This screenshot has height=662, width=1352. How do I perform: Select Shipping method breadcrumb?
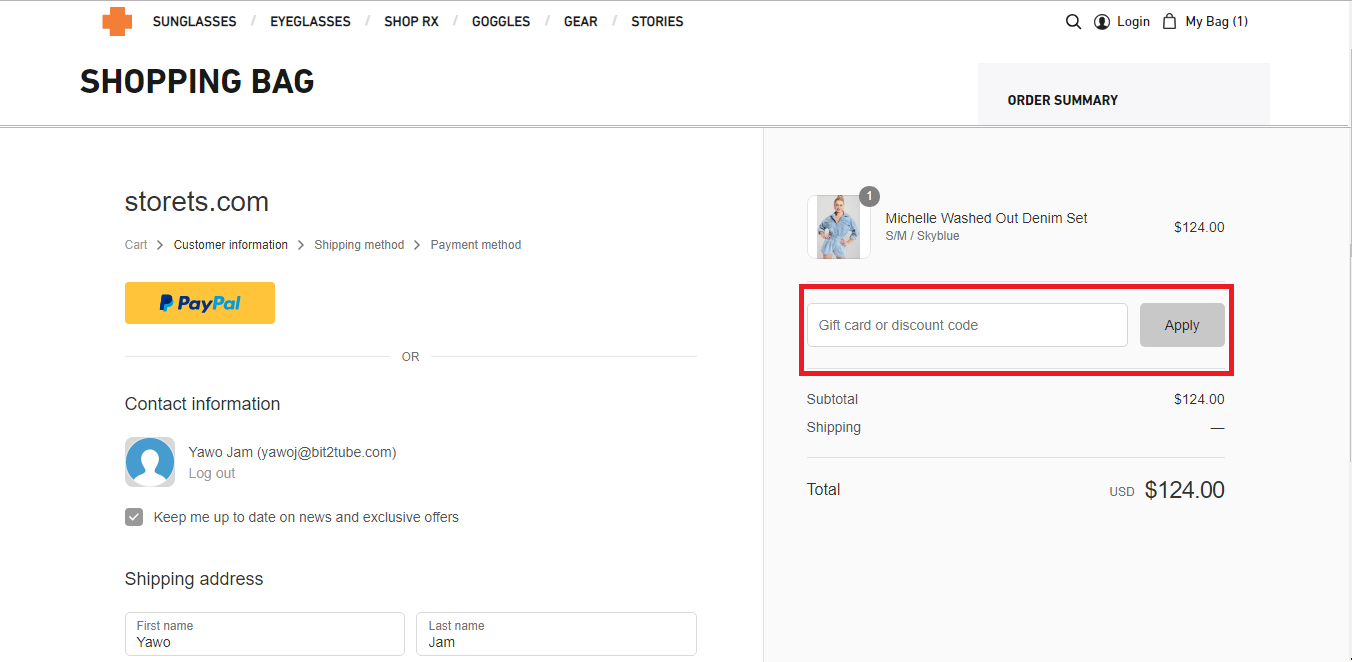point(359,245)
